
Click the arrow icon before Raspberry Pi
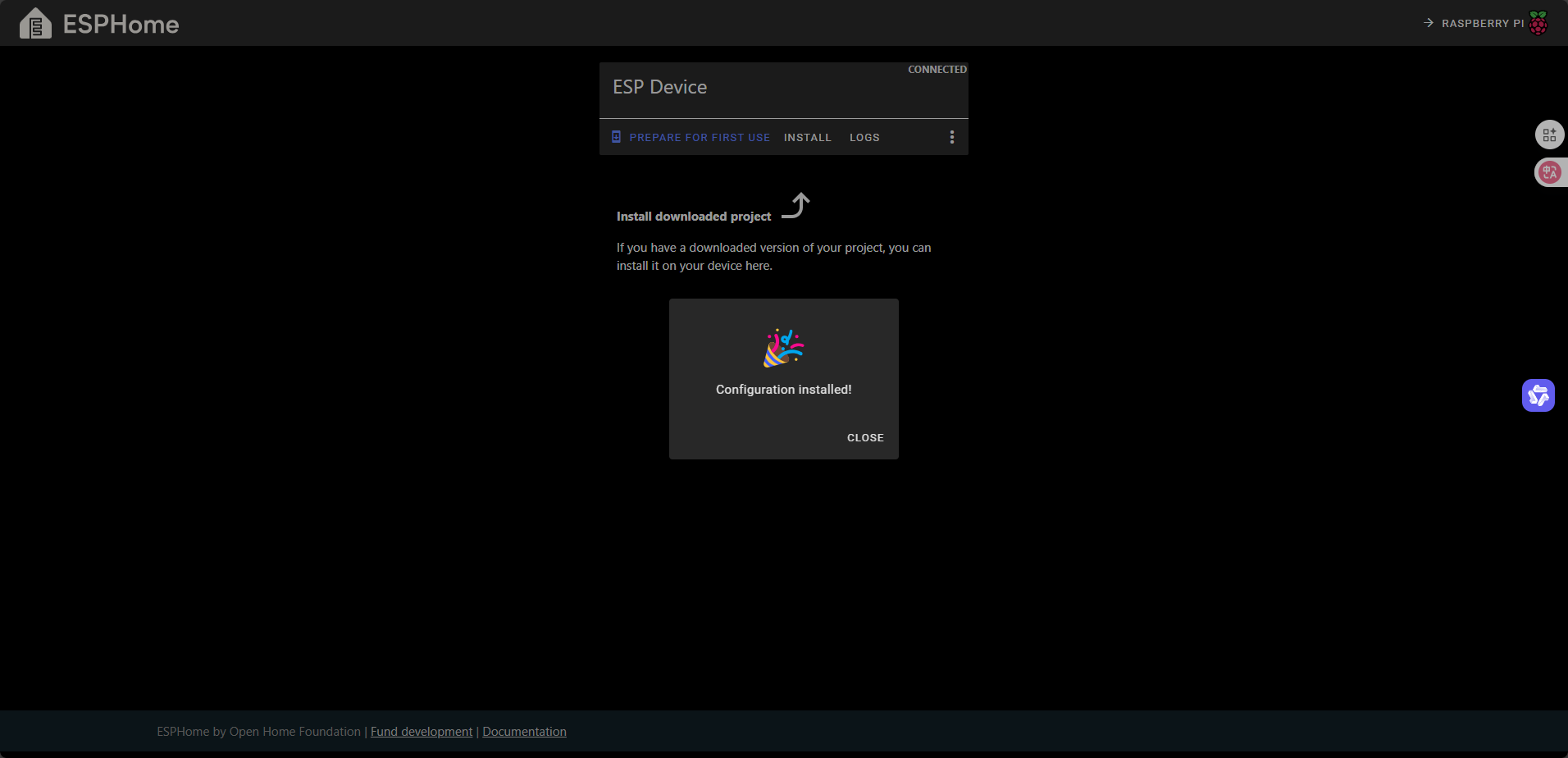pos(1429,23)
